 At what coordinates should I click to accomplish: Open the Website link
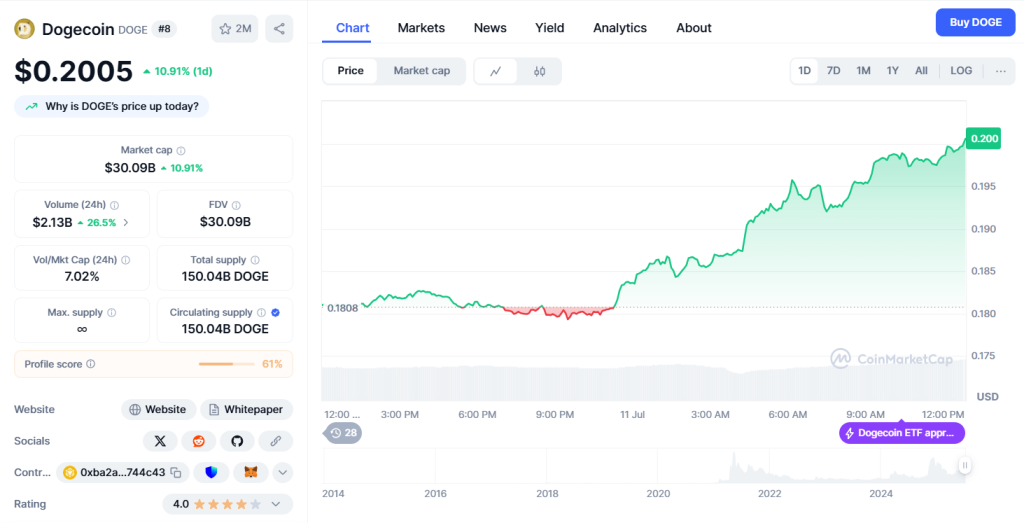click(x=159, y=410)
